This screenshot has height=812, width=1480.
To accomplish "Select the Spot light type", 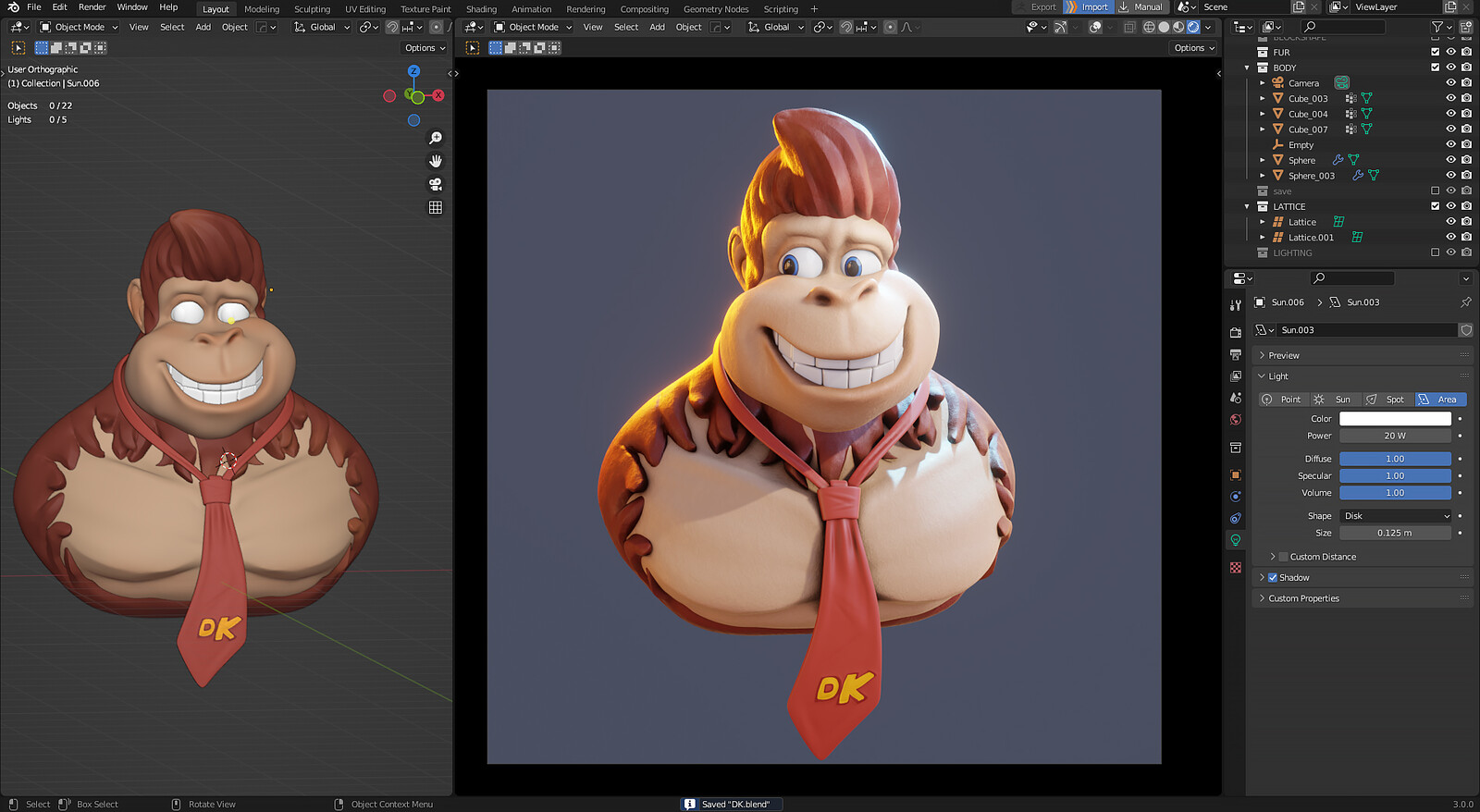I will [1387, 400].
